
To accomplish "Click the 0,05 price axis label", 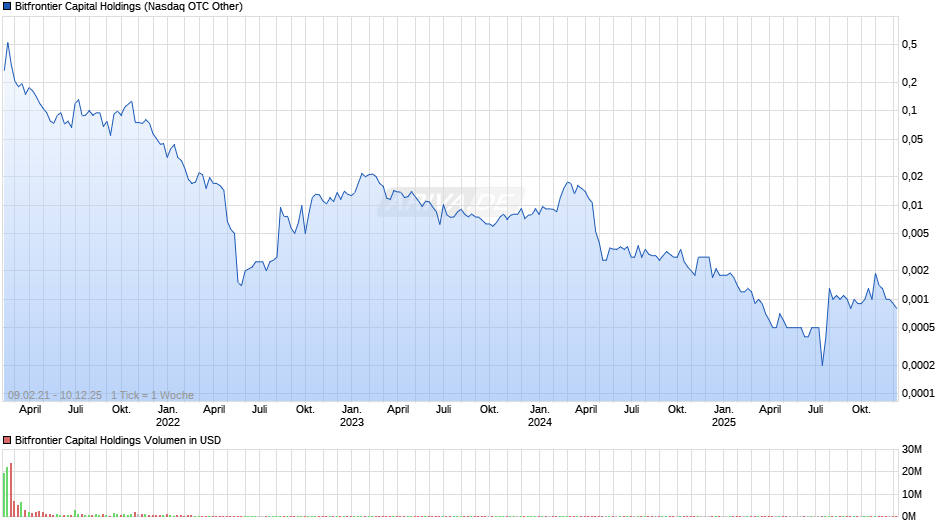I will [912, 139].
